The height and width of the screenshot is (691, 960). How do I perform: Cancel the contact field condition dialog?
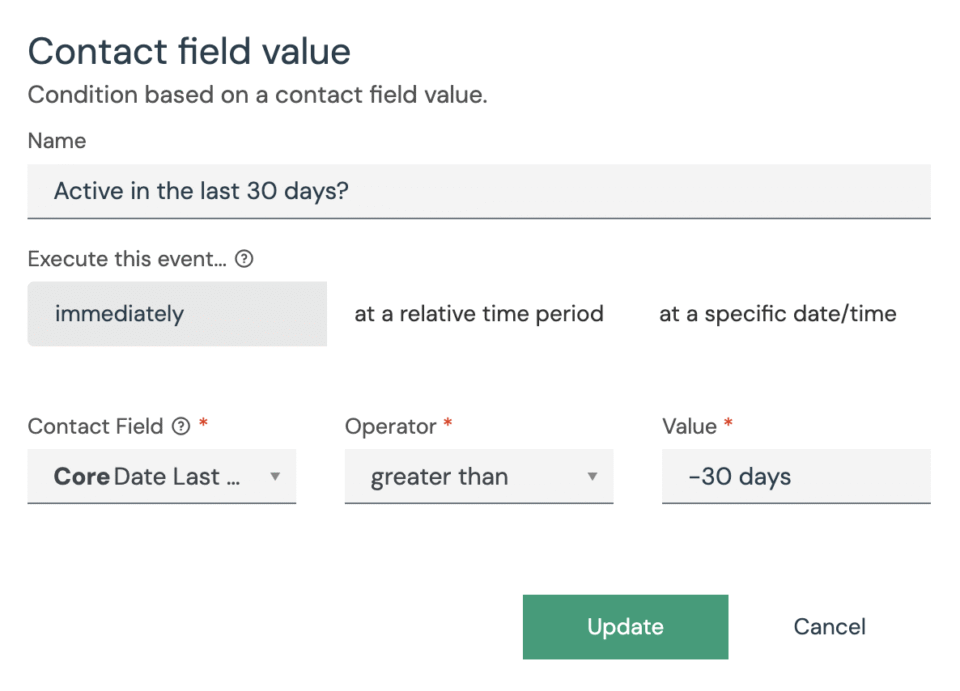829,627
